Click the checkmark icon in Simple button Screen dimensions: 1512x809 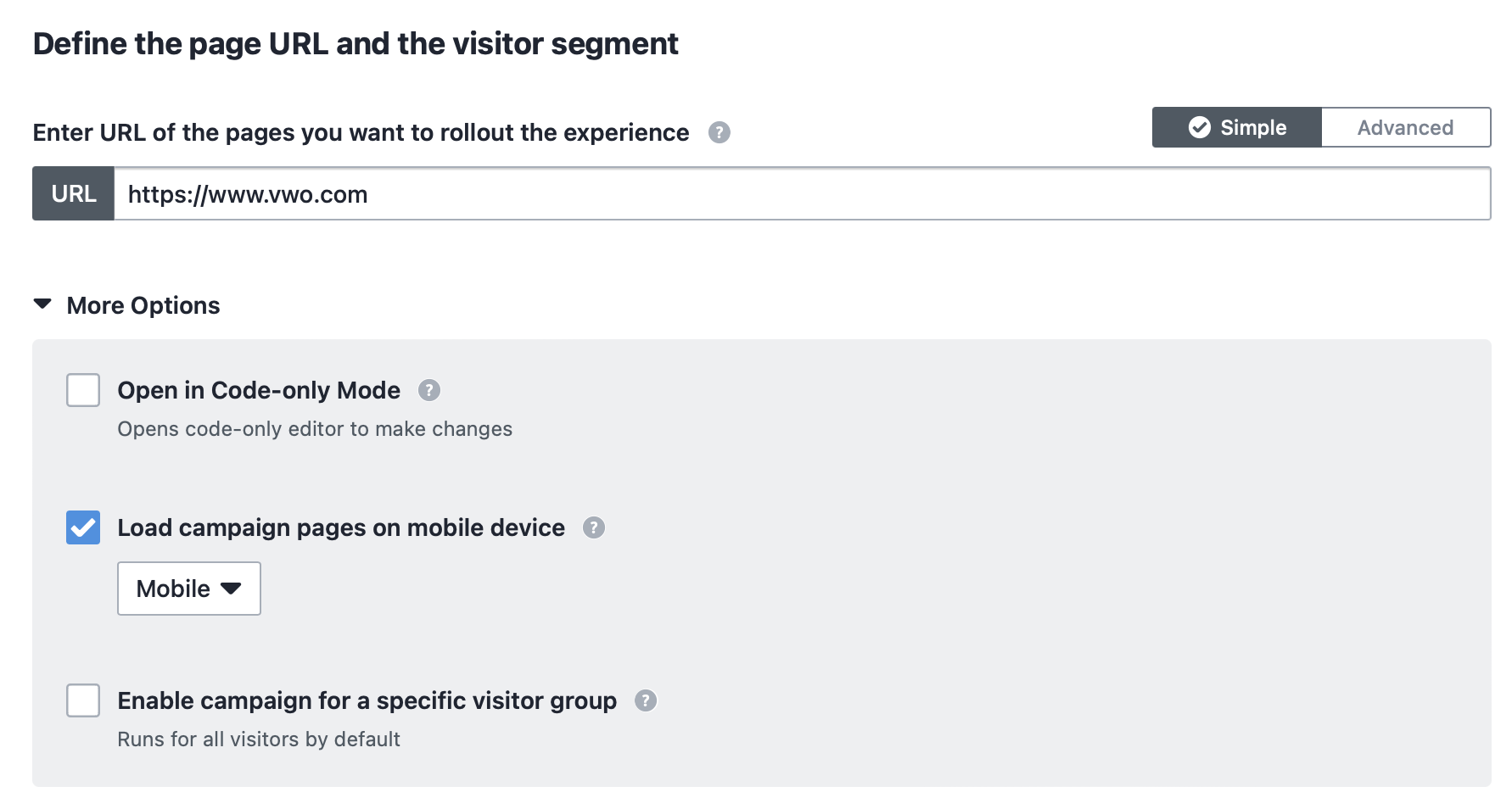[x=1200, y=128]
